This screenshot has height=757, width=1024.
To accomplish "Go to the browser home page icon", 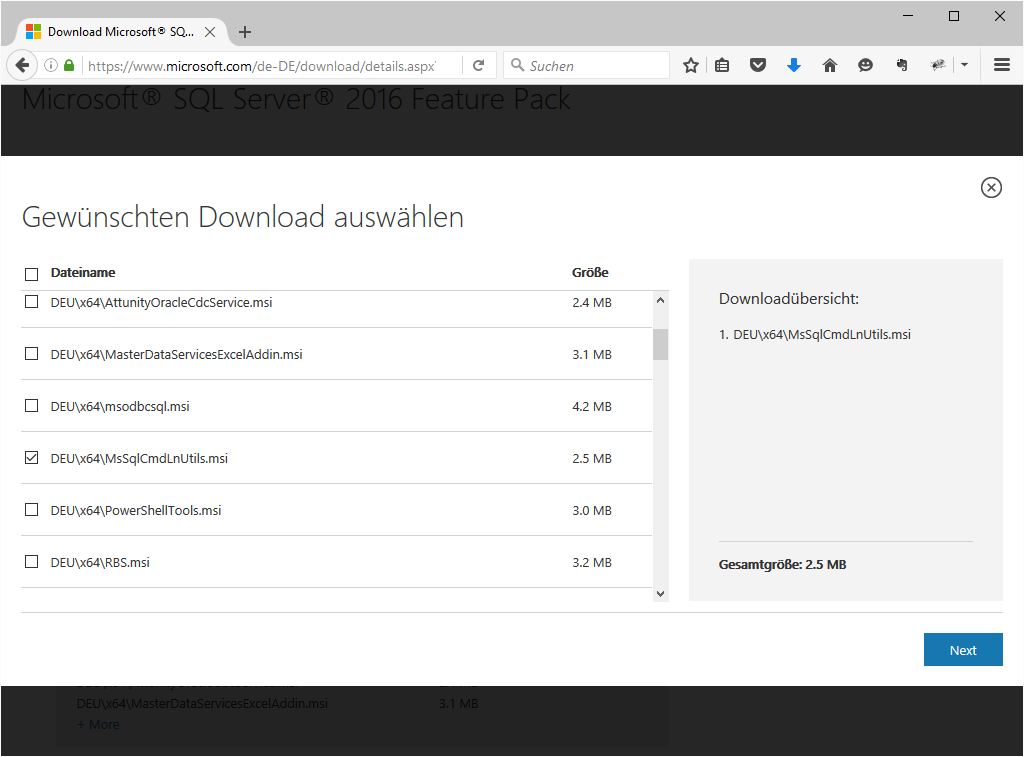I will pos(829,65).
